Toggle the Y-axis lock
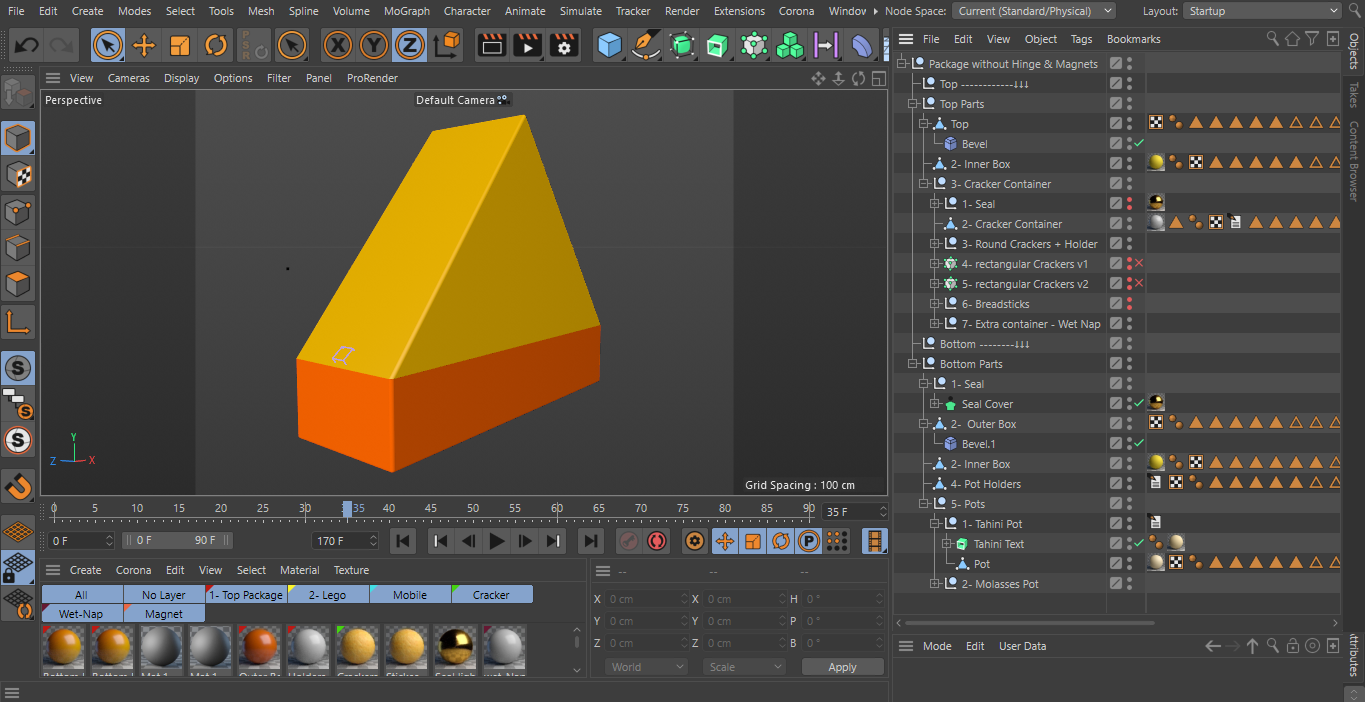Viewport: 1365px width, 702px height. click(x=374, y=45)
